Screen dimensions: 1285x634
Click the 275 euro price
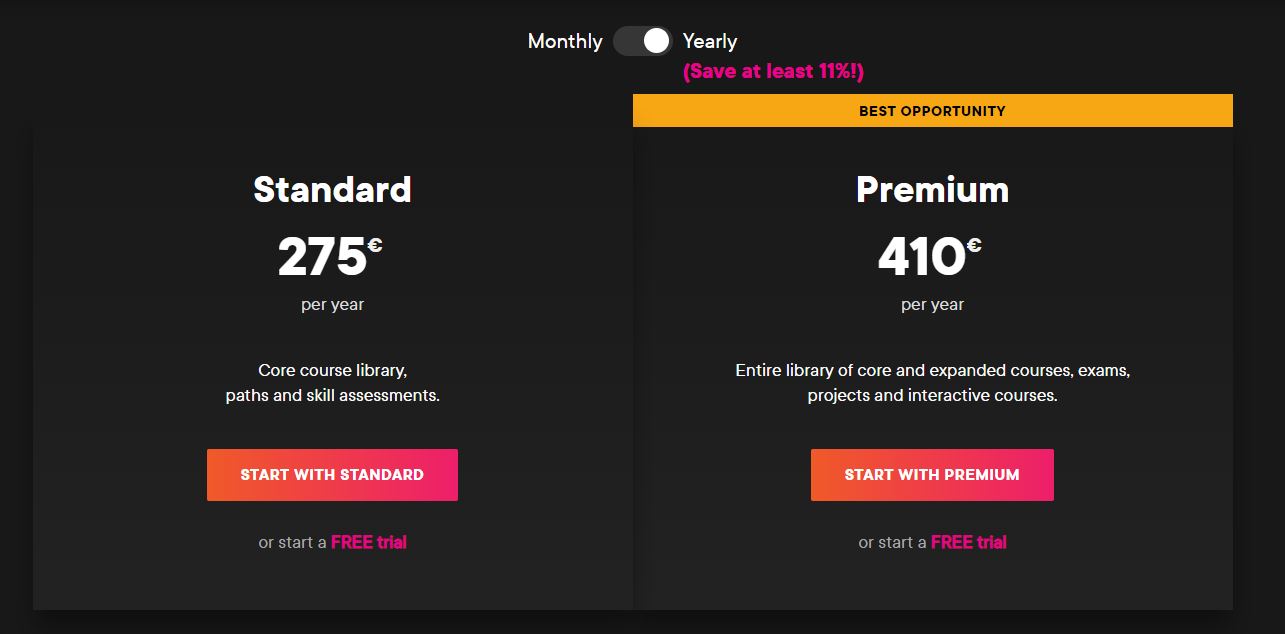pos(330,257)
